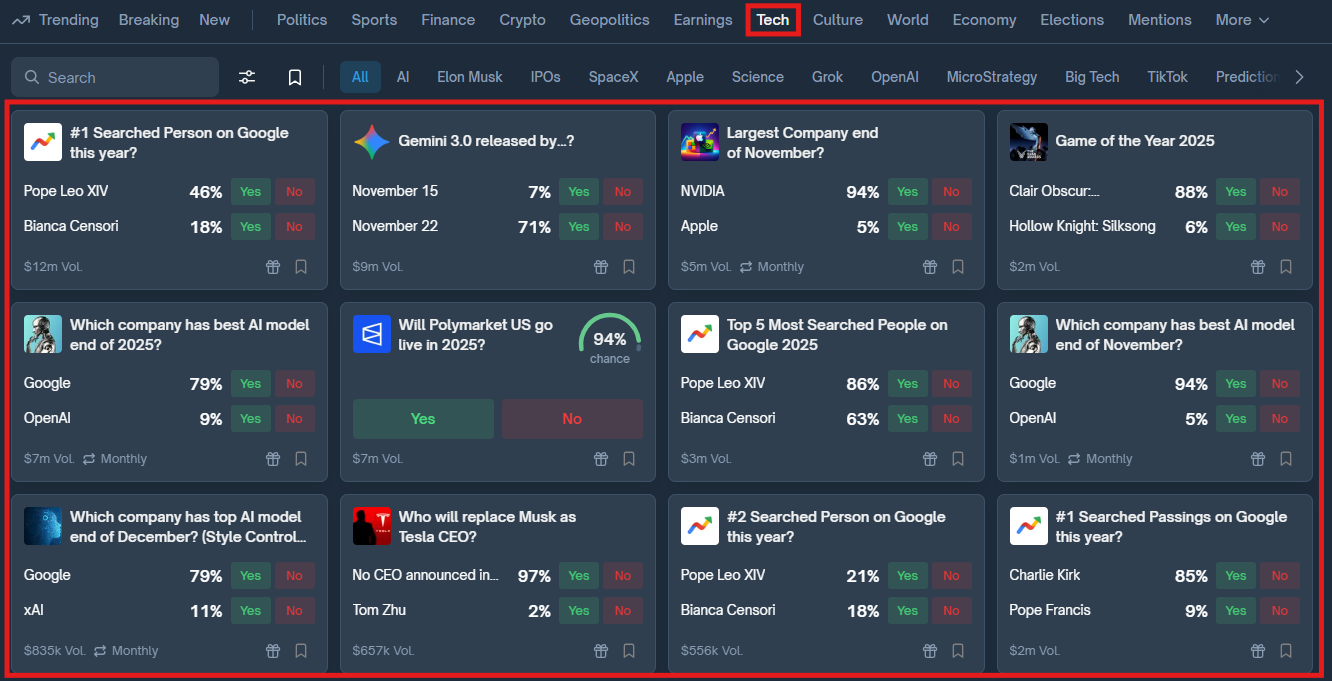This screenshot has width=1332, height=681.
Task: Click the bookmark icon beside the filters
Action: point(295,76)
